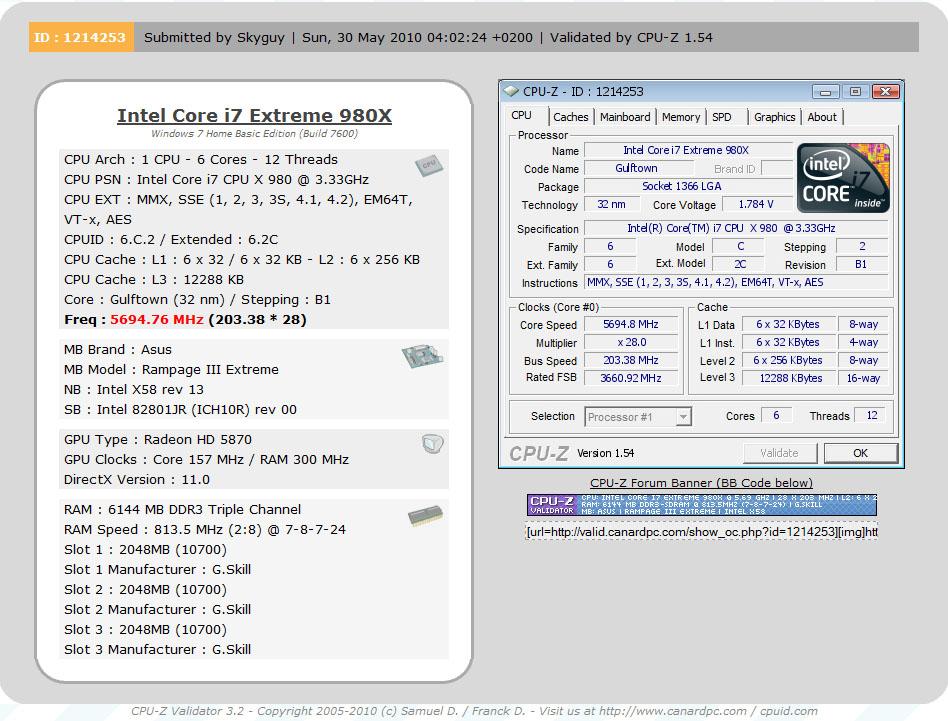This screenshot has width=948, height=721.
Task: Click the Rated FSB value 3660.92 MHz
Action: point(631,378)
